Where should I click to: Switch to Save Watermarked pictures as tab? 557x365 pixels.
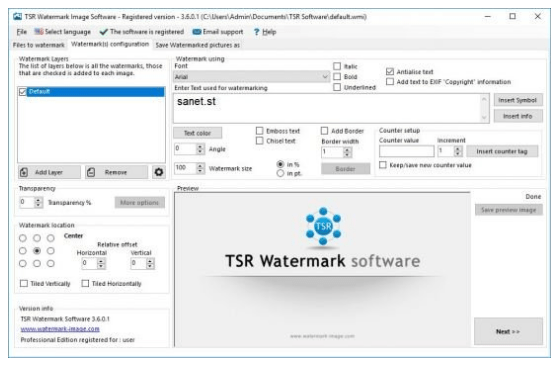(x=198, y=45)
